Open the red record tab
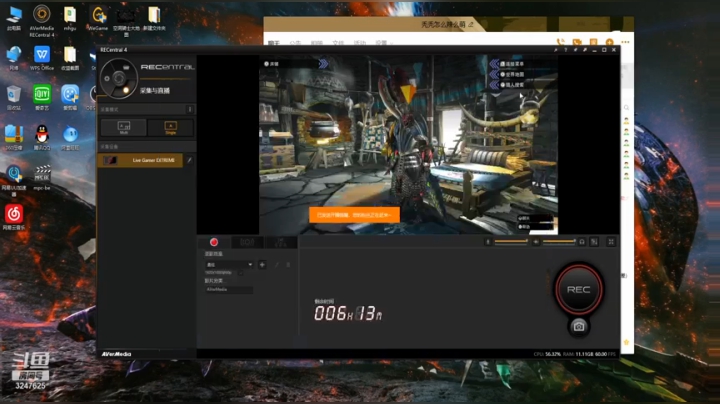This screenshot has height=404, width=720. [214, 242]
